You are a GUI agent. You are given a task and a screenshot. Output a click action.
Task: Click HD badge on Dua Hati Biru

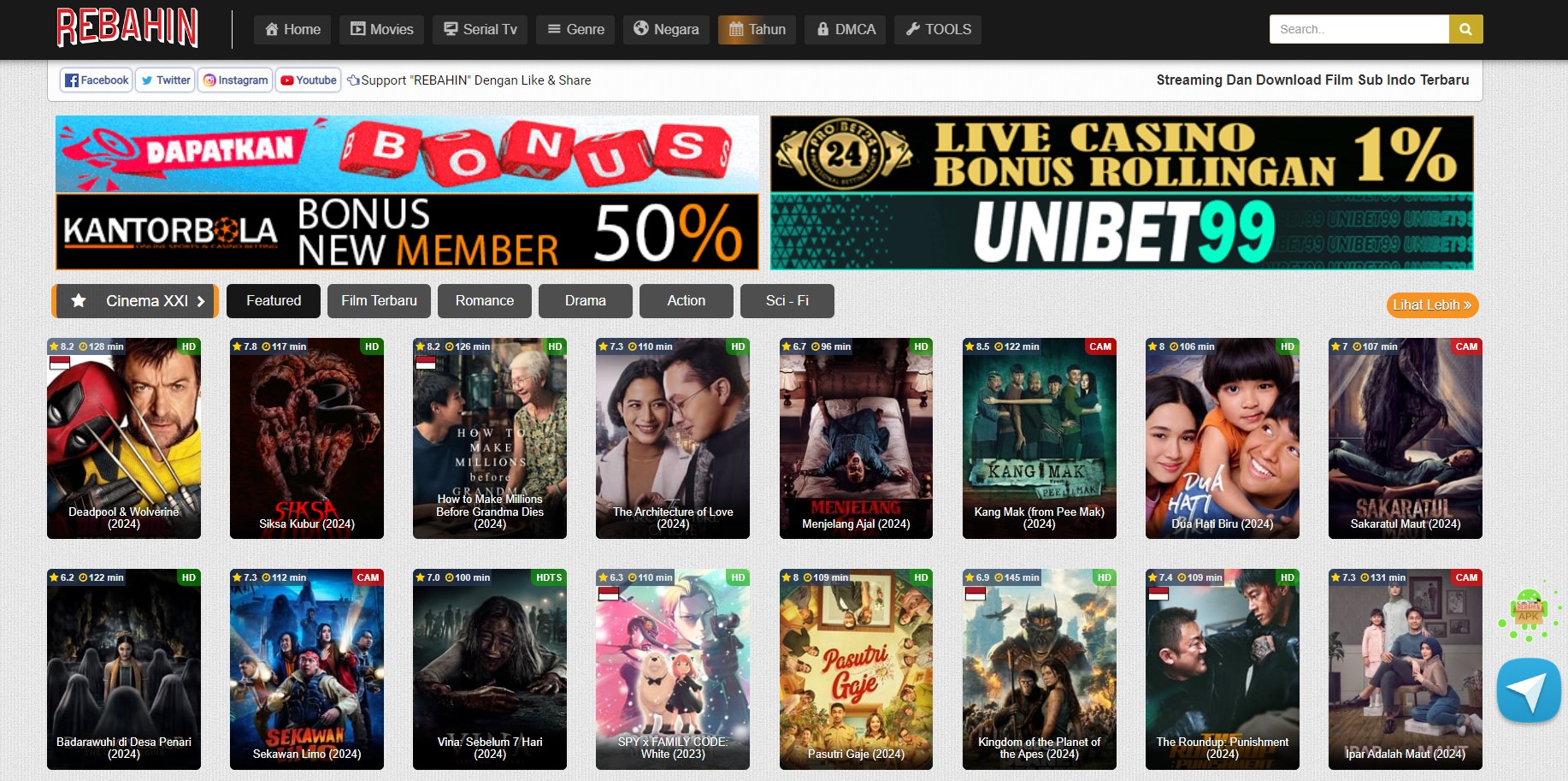(1288, 346)
